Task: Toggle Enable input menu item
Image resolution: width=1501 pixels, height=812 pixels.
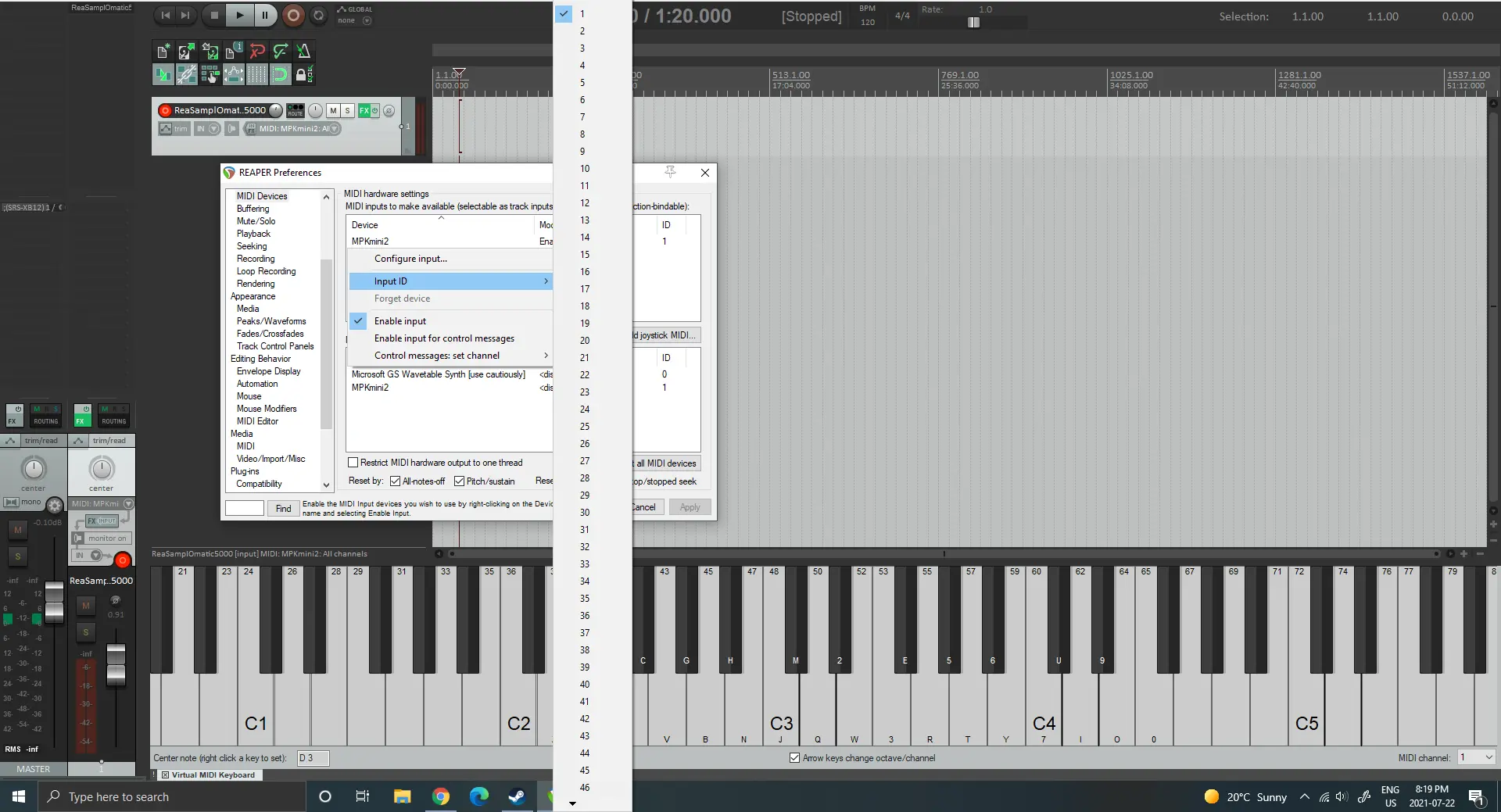Action: (x=450, y=321)
